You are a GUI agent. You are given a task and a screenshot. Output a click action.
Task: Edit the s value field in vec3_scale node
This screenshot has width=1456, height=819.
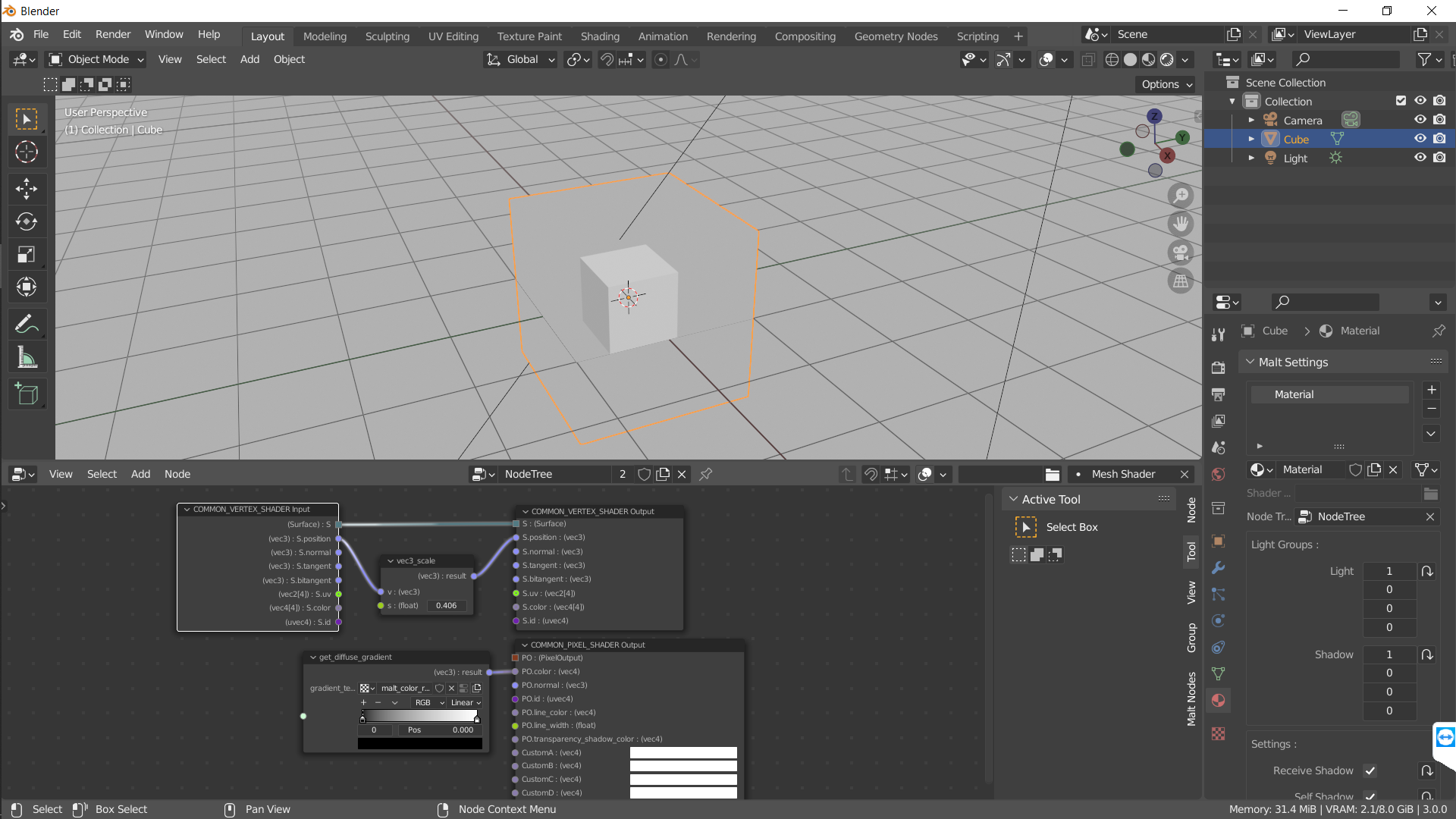pyautogui.click(x=446, y=605)
